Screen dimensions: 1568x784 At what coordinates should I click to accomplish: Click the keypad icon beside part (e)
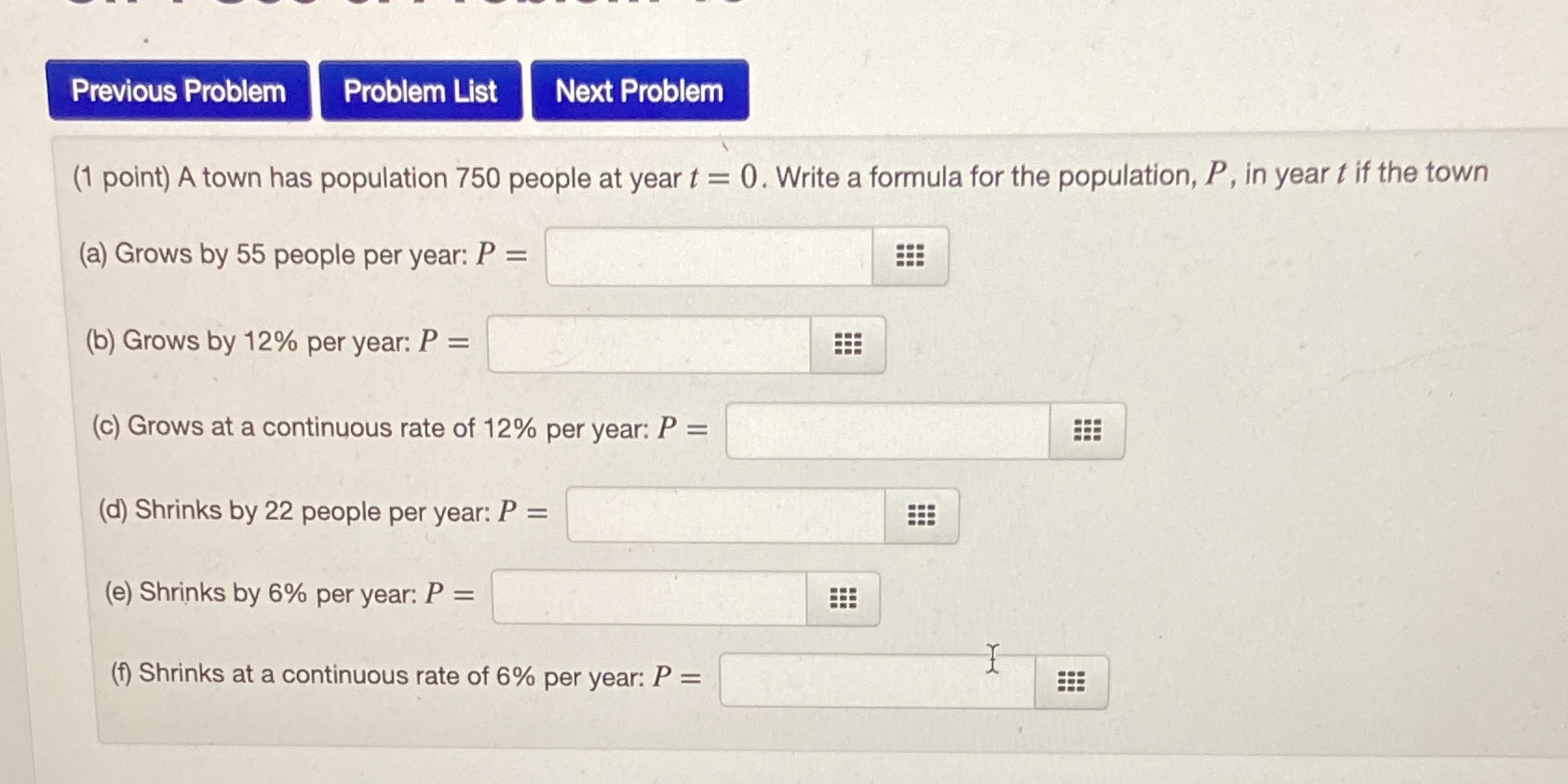(x=843, y=599)
